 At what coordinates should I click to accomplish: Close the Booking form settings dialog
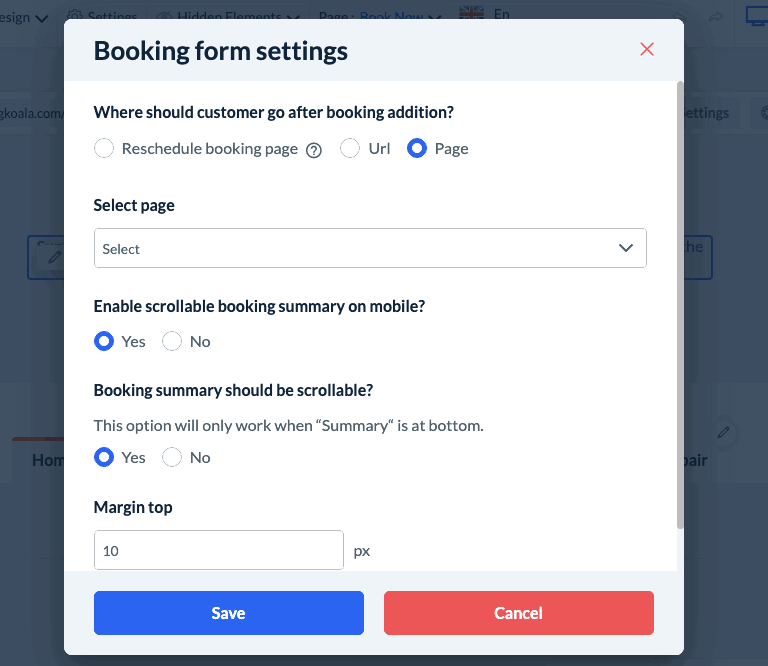tap(647, 50)
